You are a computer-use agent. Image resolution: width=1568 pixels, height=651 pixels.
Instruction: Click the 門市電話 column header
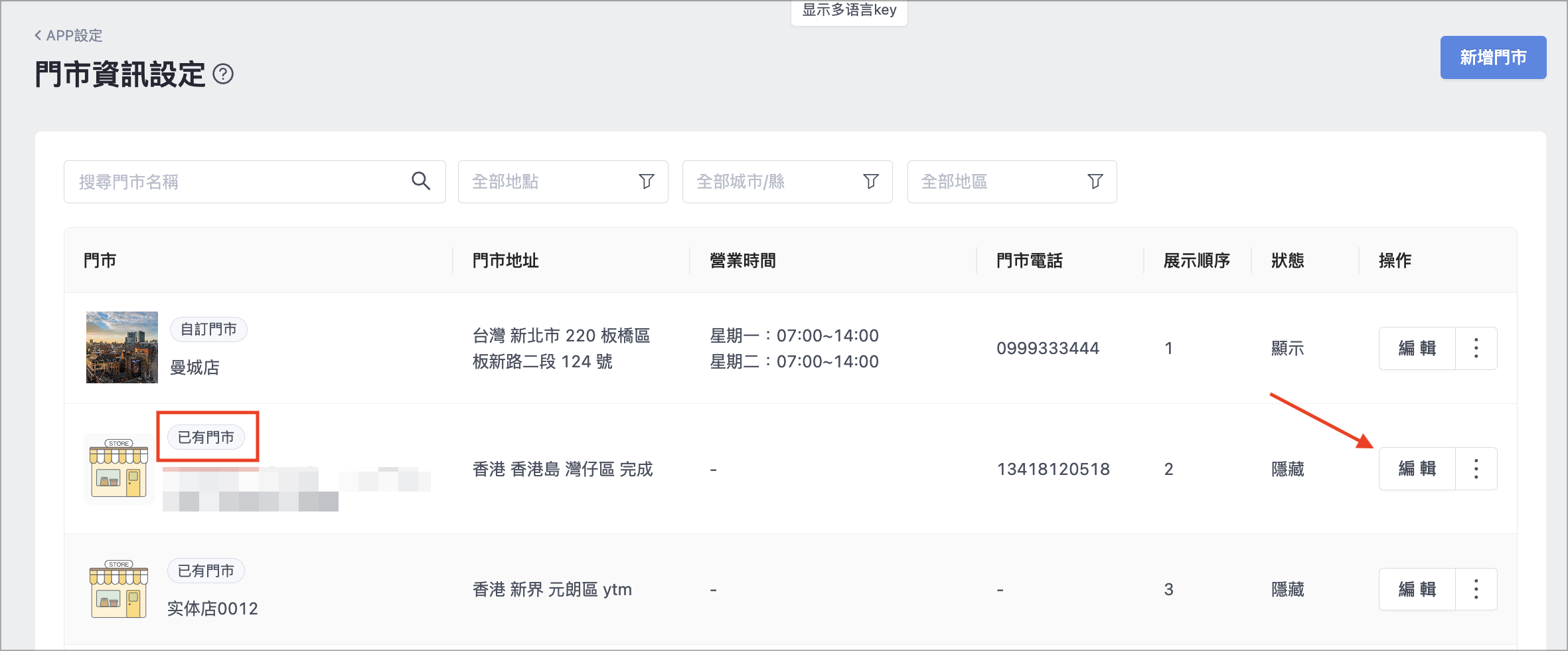pyautogui.click(x=1030, y=260)
